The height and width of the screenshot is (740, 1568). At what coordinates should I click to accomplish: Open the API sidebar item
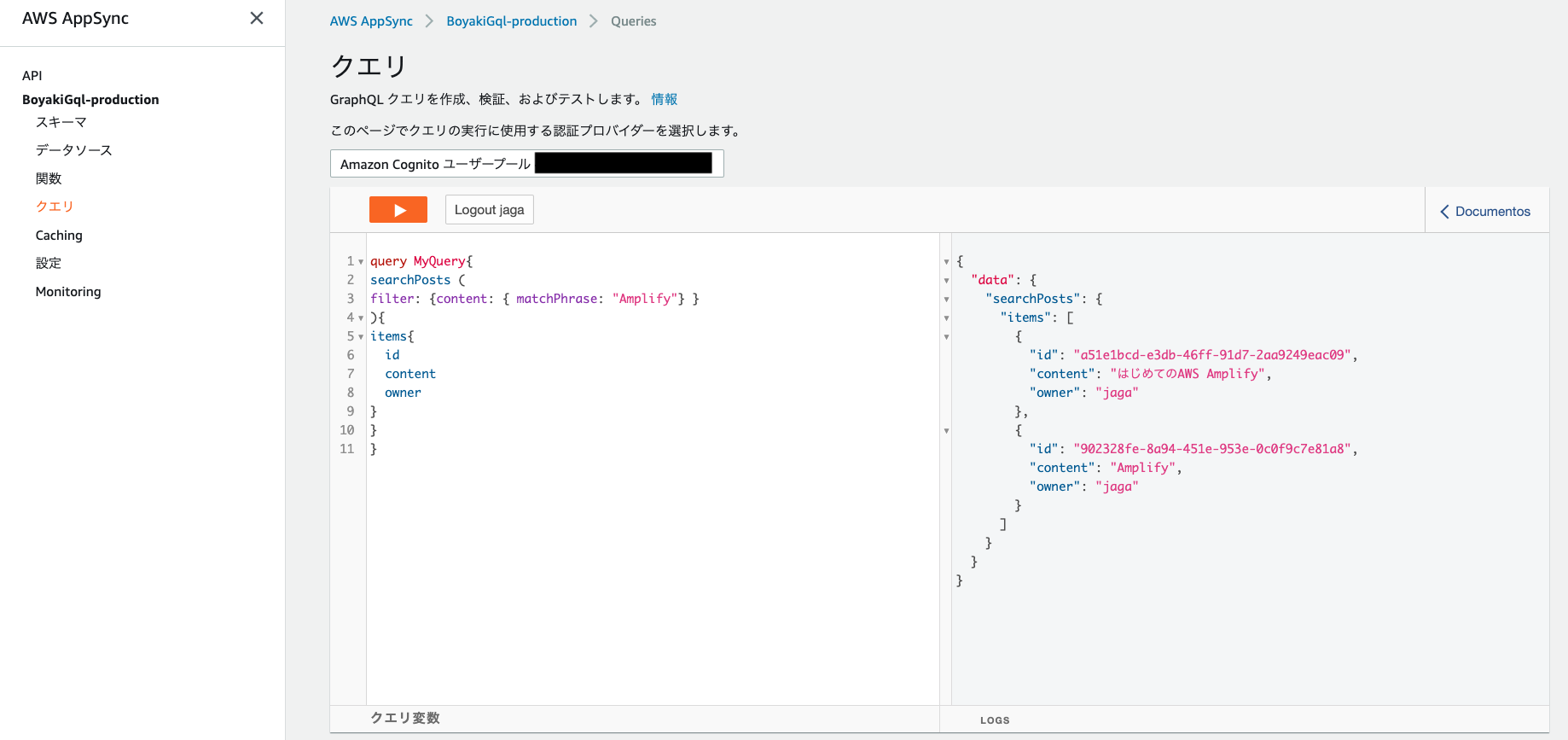[x=32, y=75]
